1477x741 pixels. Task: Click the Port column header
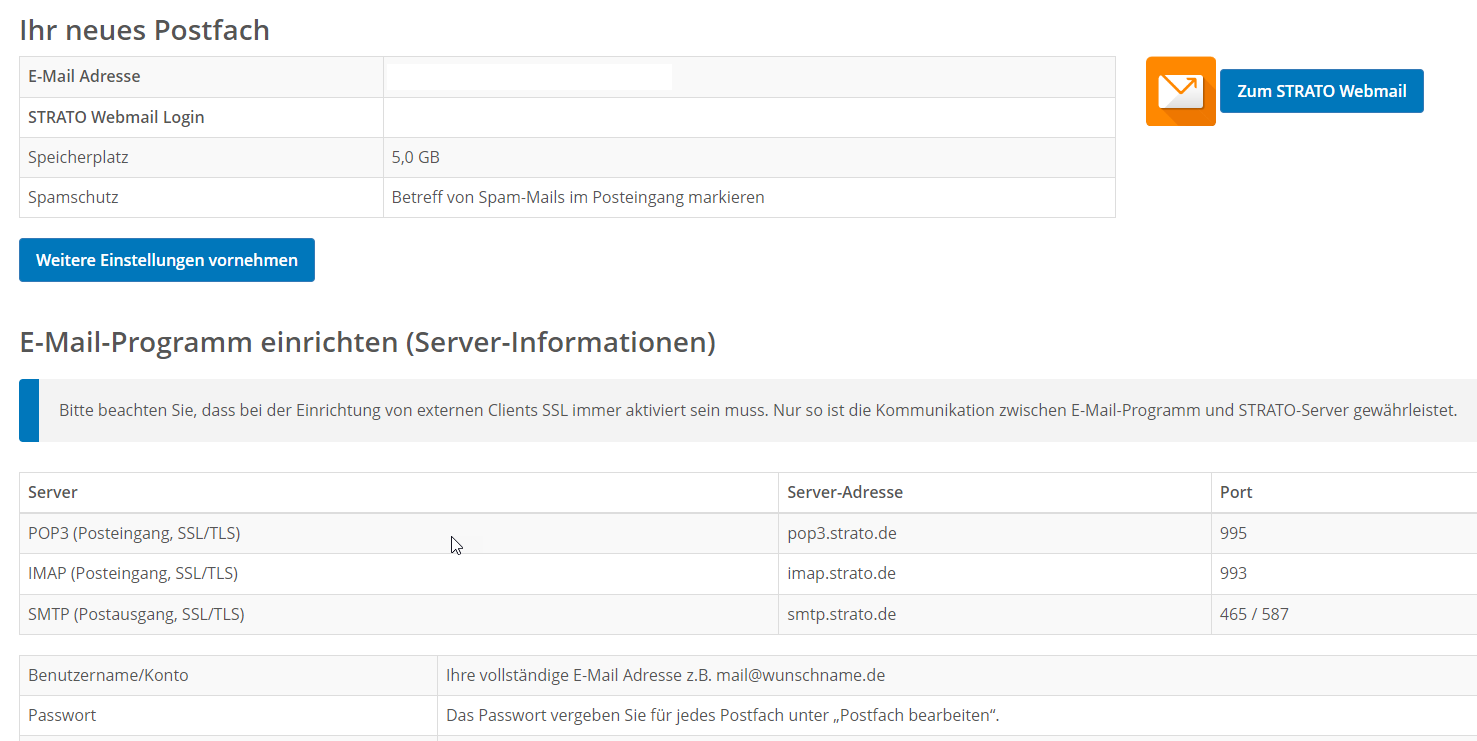click(x=1236, y=492)
